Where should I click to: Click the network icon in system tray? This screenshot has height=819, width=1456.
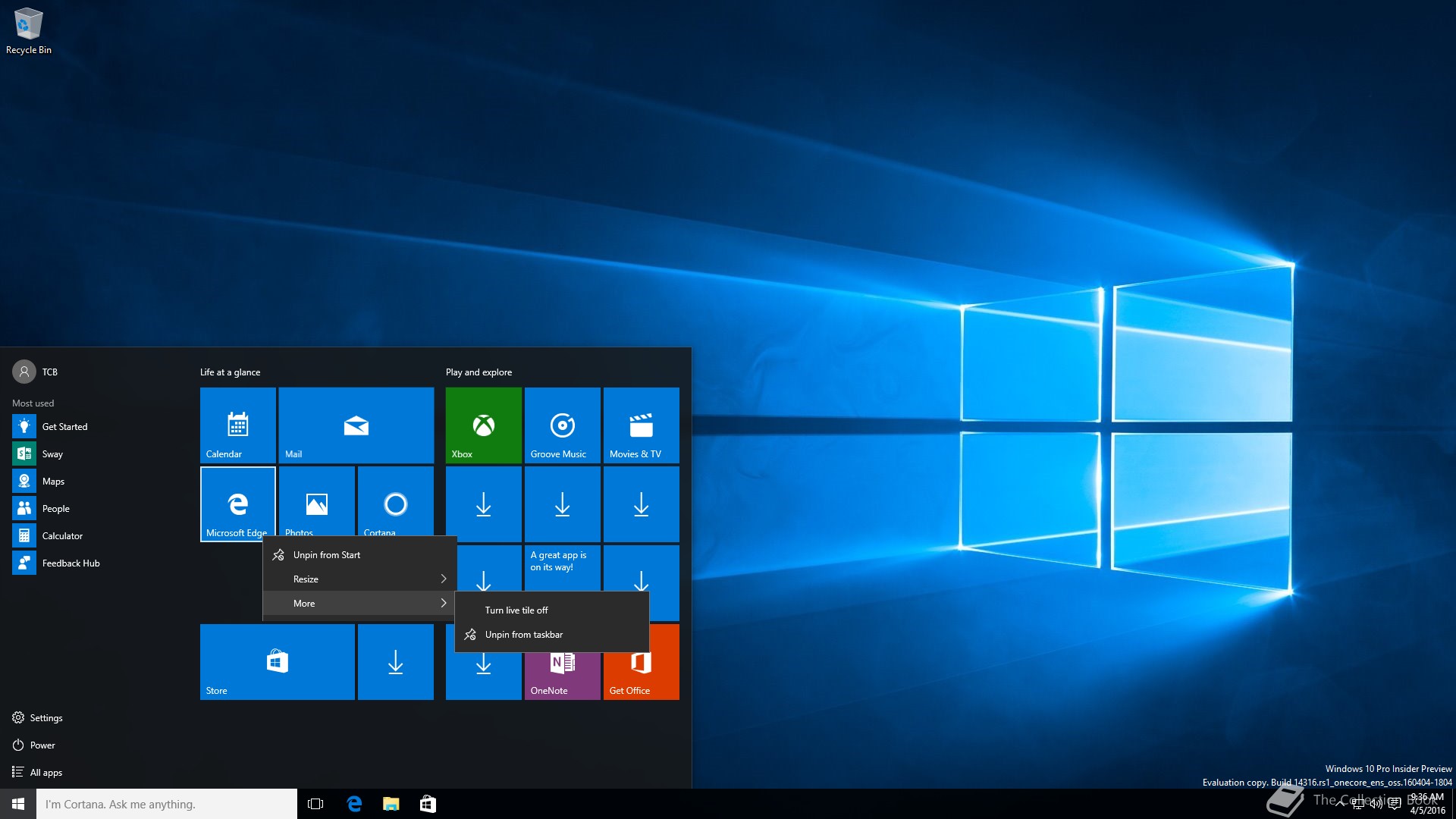1357,804
